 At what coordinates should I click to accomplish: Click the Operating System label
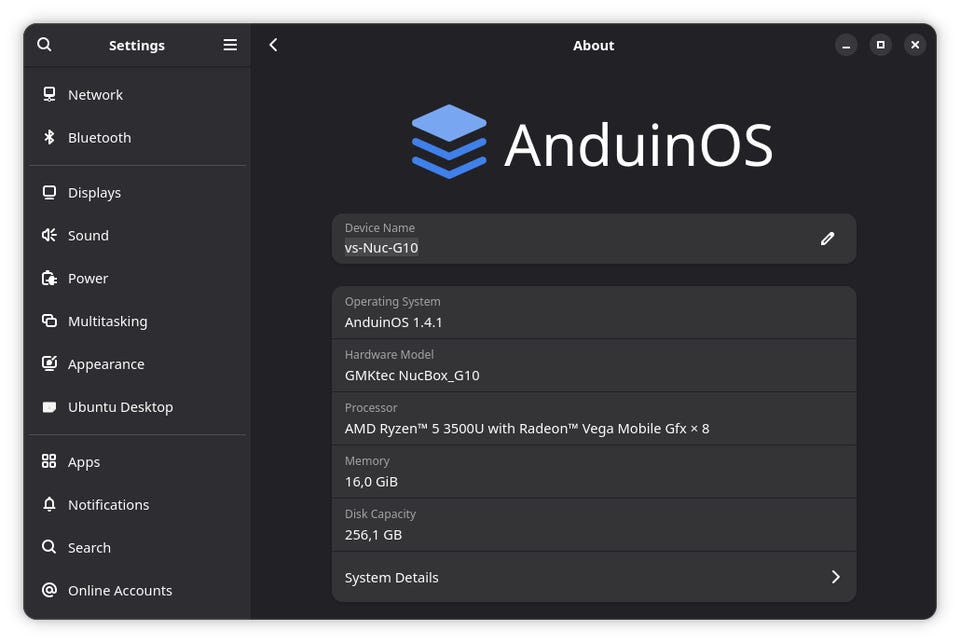pos(392,302)
